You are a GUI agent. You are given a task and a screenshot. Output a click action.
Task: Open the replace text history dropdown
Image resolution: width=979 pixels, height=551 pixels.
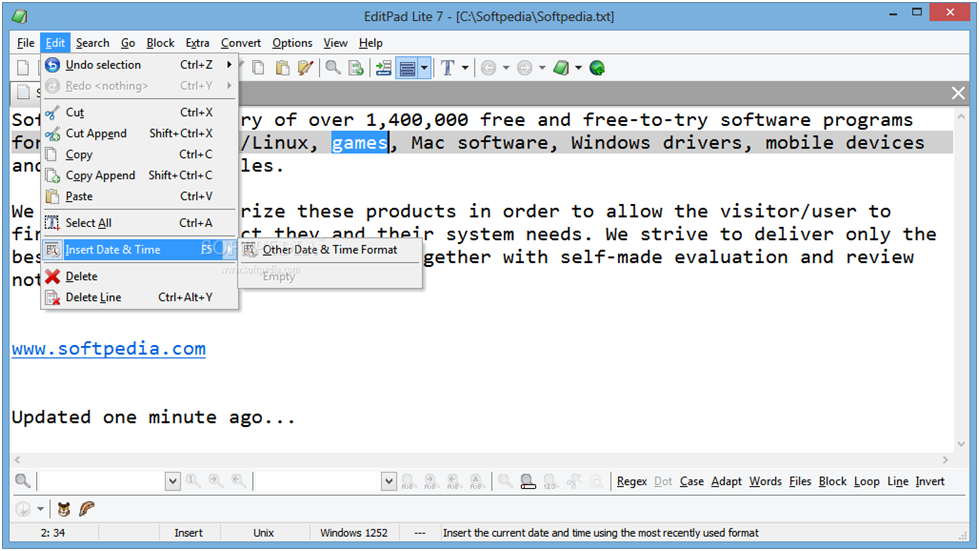click(x=388, y=481)
